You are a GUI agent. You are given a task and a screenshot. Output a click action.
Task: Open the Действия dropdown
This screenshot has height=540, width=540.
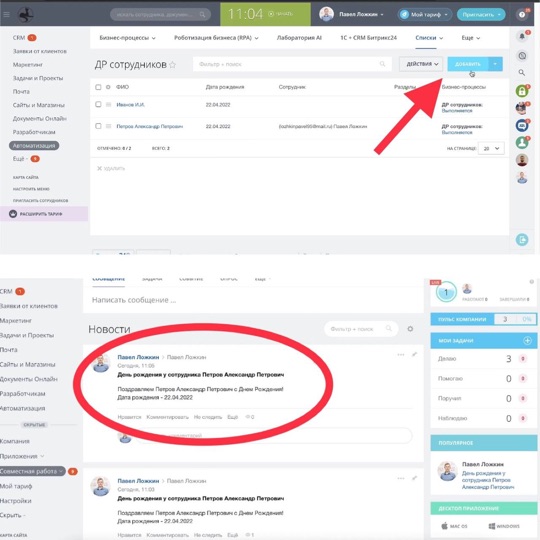pyautogui.click(x=421, y=64)
